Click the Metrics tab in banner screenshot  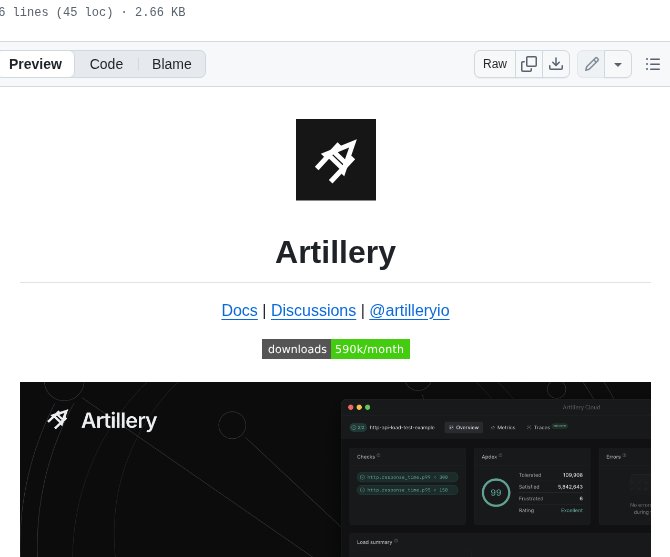click(503, 427)
